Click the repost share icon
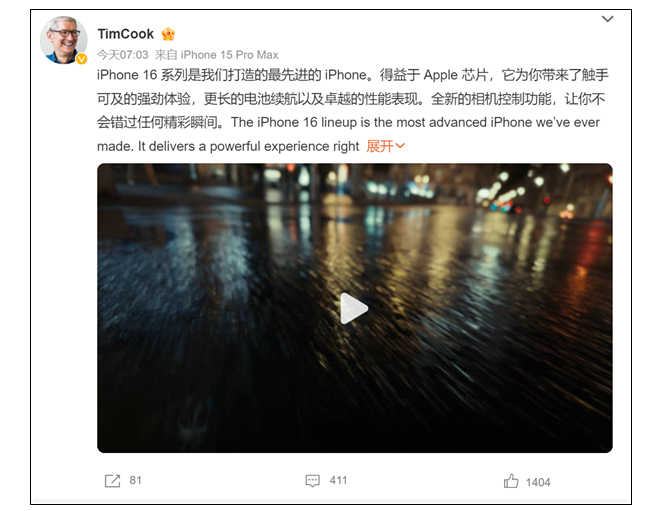 click(112, 481)
